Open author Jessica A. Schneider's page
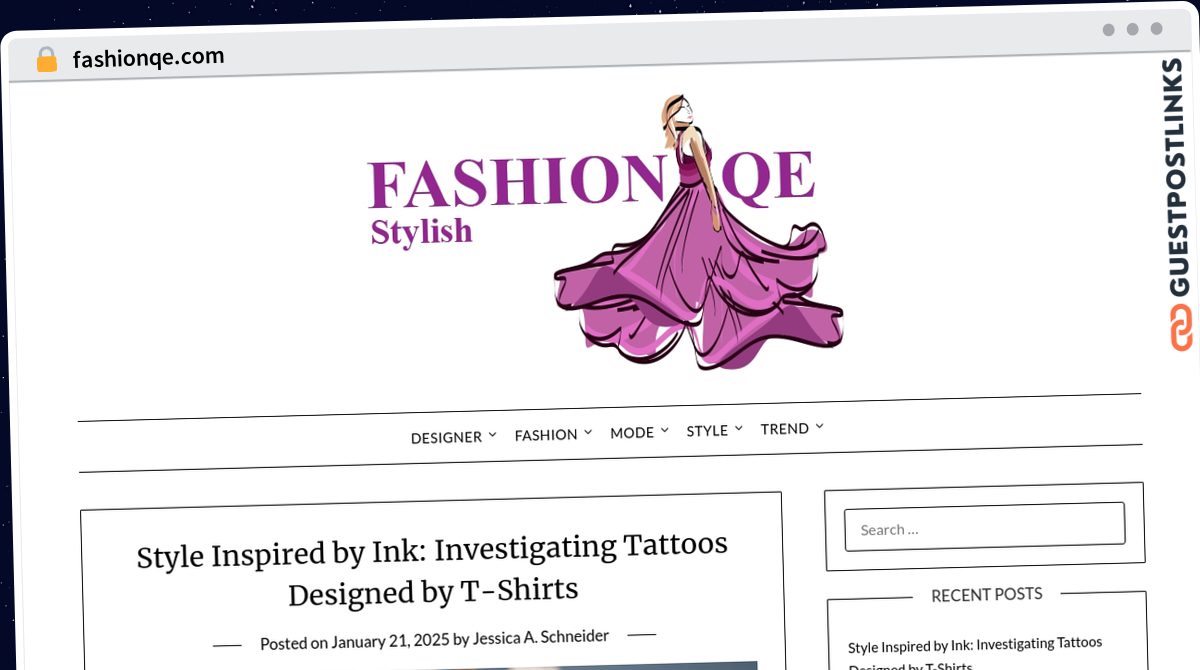 point(541,637)
